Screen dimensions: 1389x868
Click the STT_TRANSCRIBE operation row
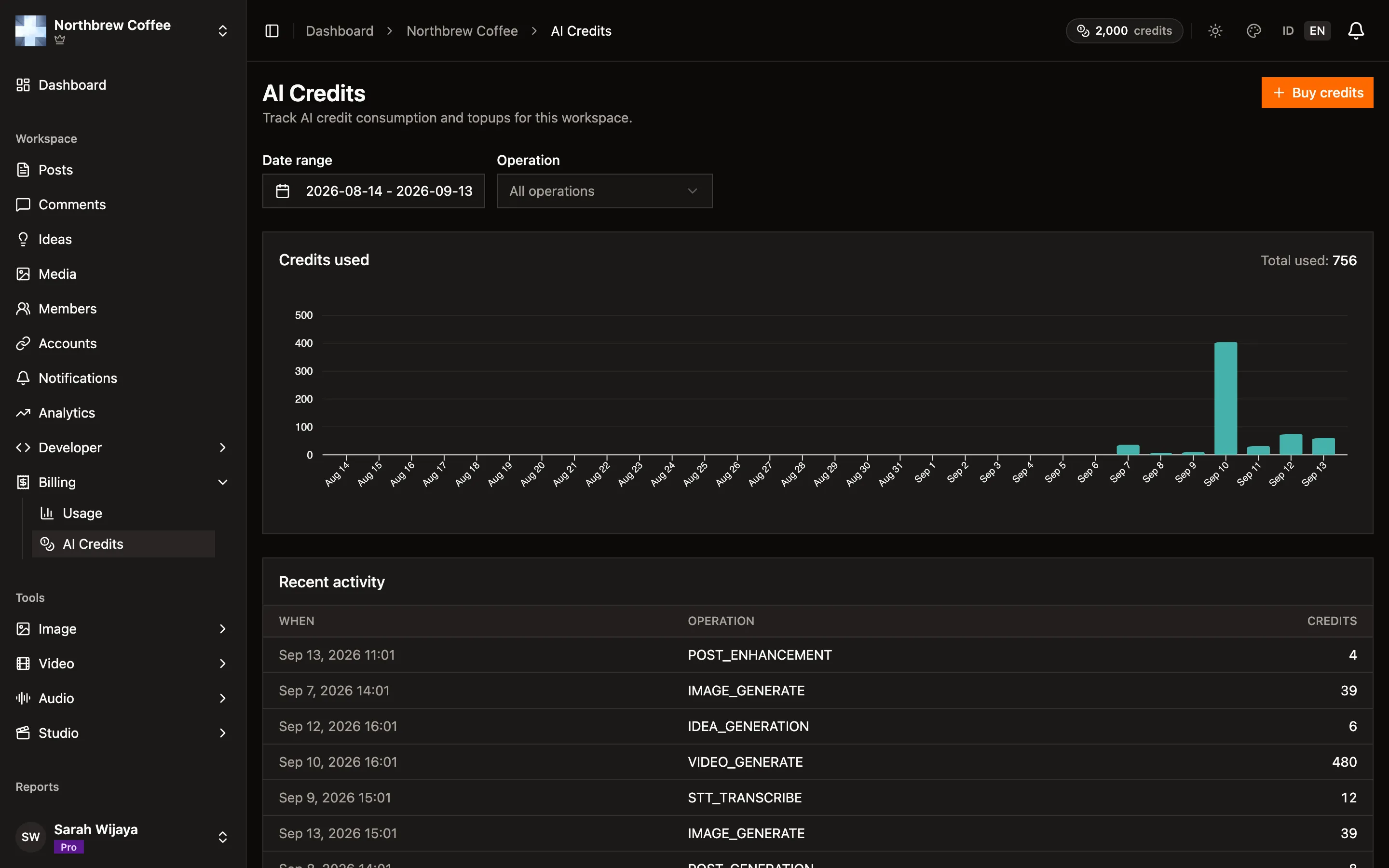pos(818,798)
